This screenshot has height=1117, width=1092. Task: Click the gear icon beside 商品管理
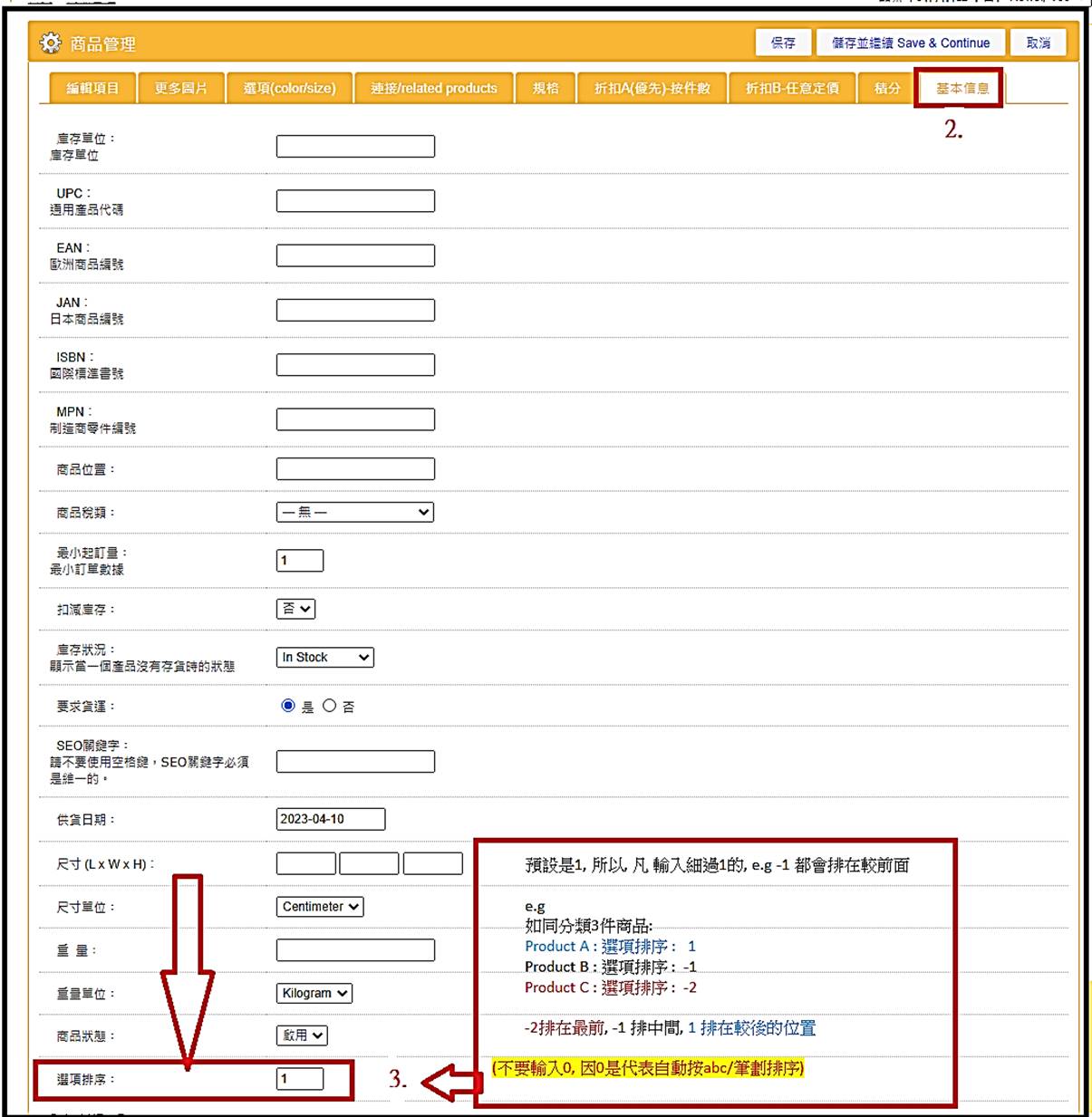(x=51, y=43)
